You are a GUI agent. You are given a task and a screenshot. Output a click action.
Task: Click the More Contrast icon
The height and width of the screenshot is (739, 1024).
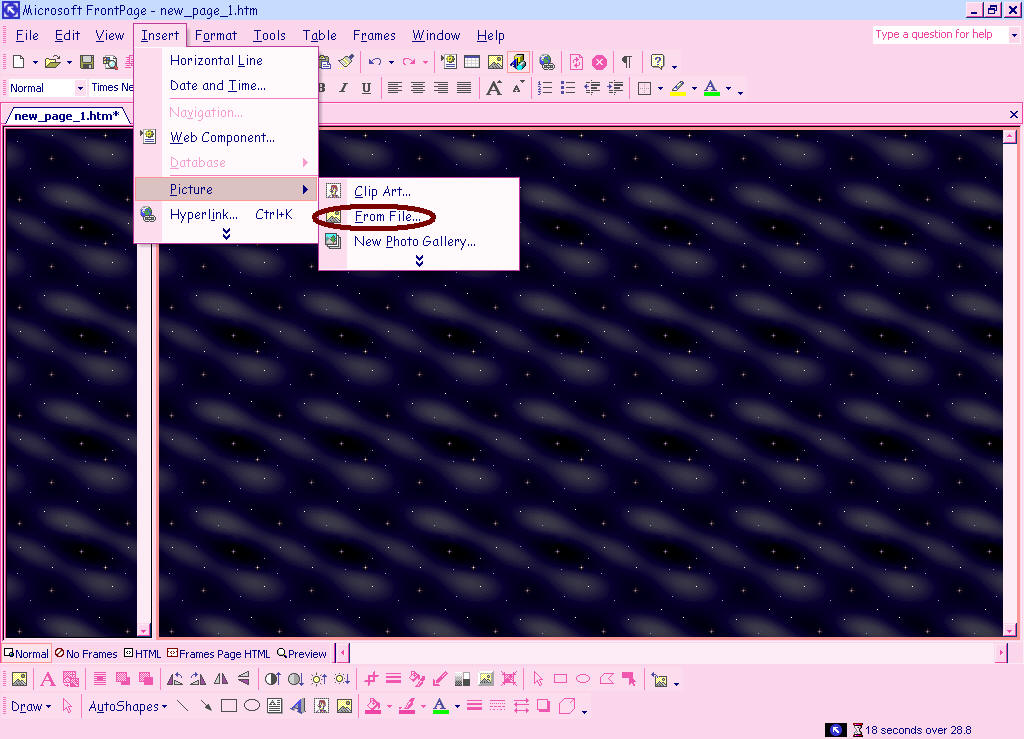pyautogui.click(x=272, y=679)
